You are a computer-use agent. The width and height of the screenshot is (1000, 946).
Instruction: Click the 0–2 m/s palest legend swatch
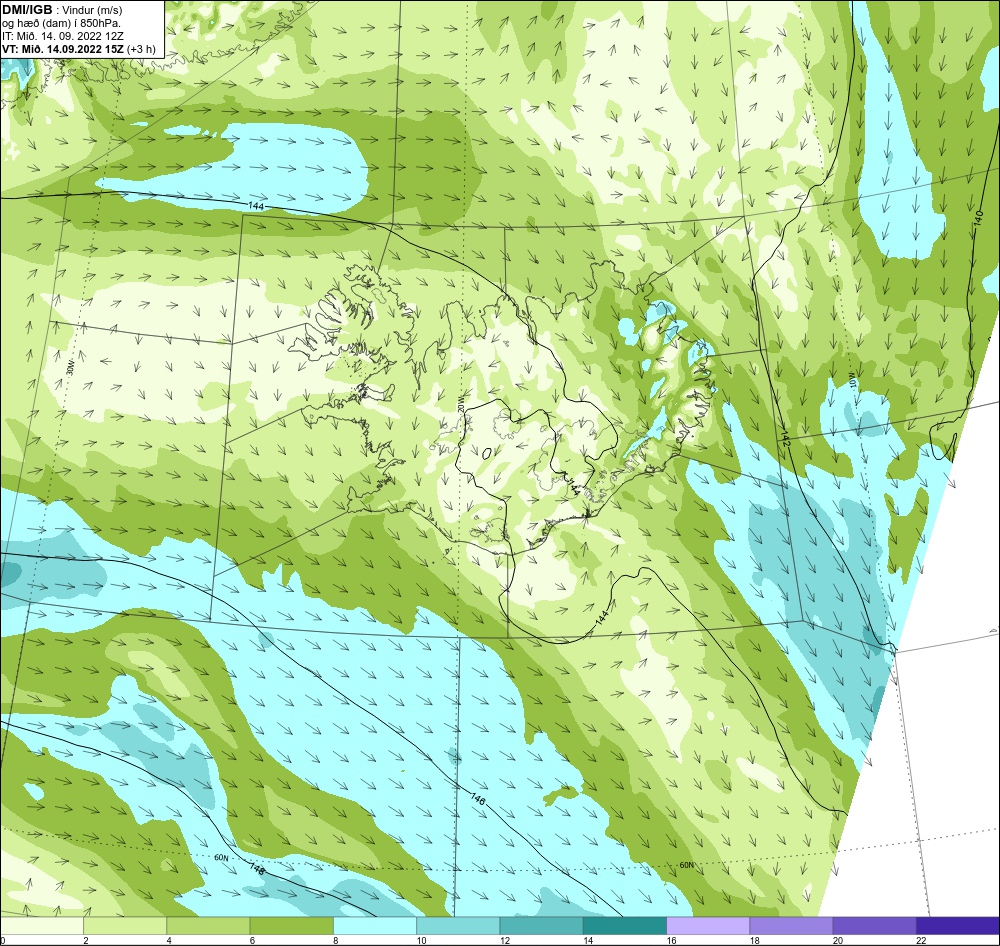tap(41, 925)
